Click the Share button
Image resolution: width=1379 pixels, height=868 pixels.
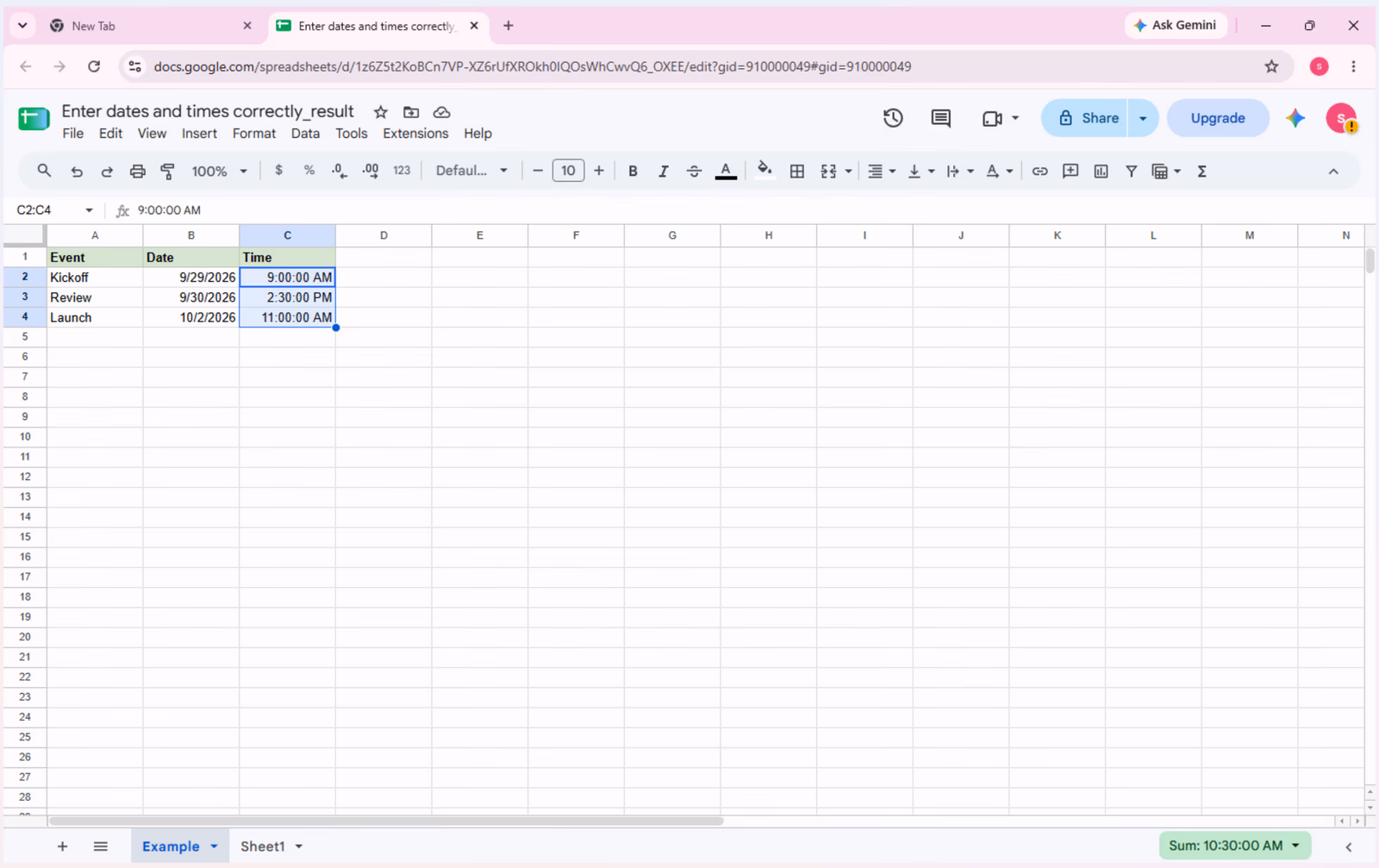[x=1089, y=118]
